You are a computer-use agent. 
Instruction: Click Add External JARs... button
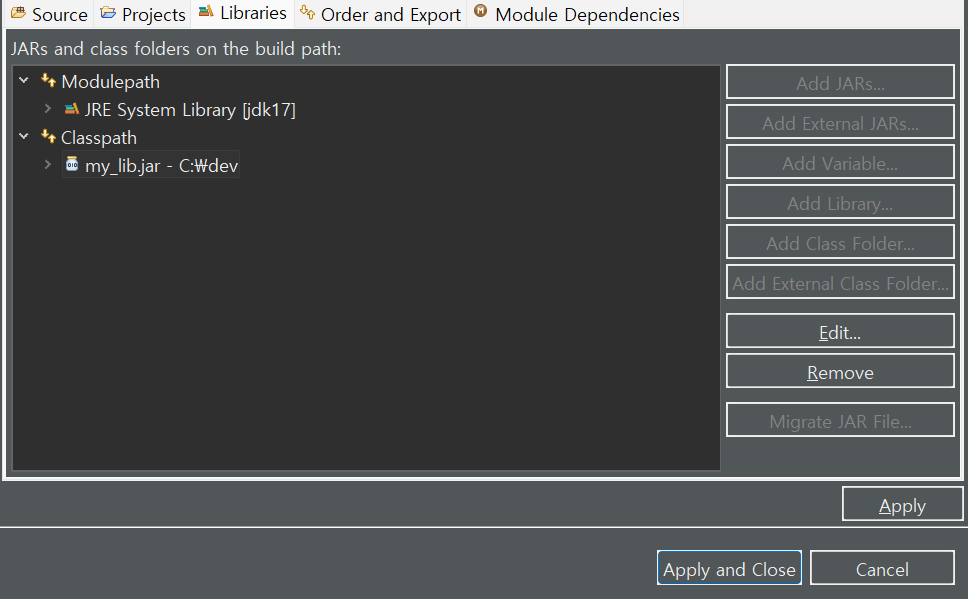[x=840, y=122]
